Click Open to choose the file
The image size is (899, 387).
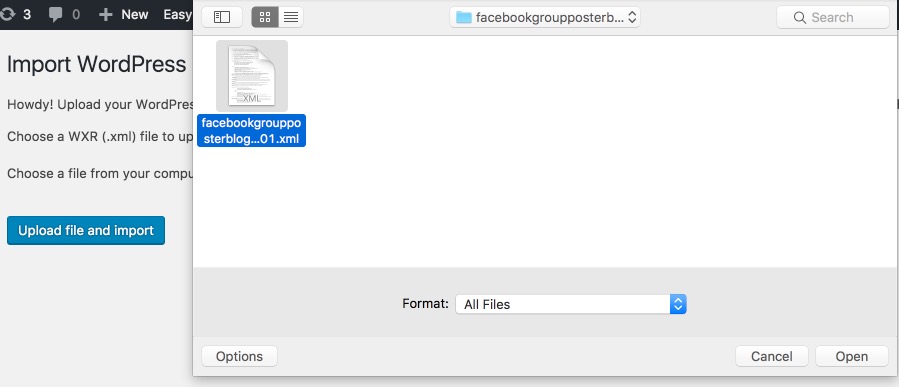click(851, 356)
